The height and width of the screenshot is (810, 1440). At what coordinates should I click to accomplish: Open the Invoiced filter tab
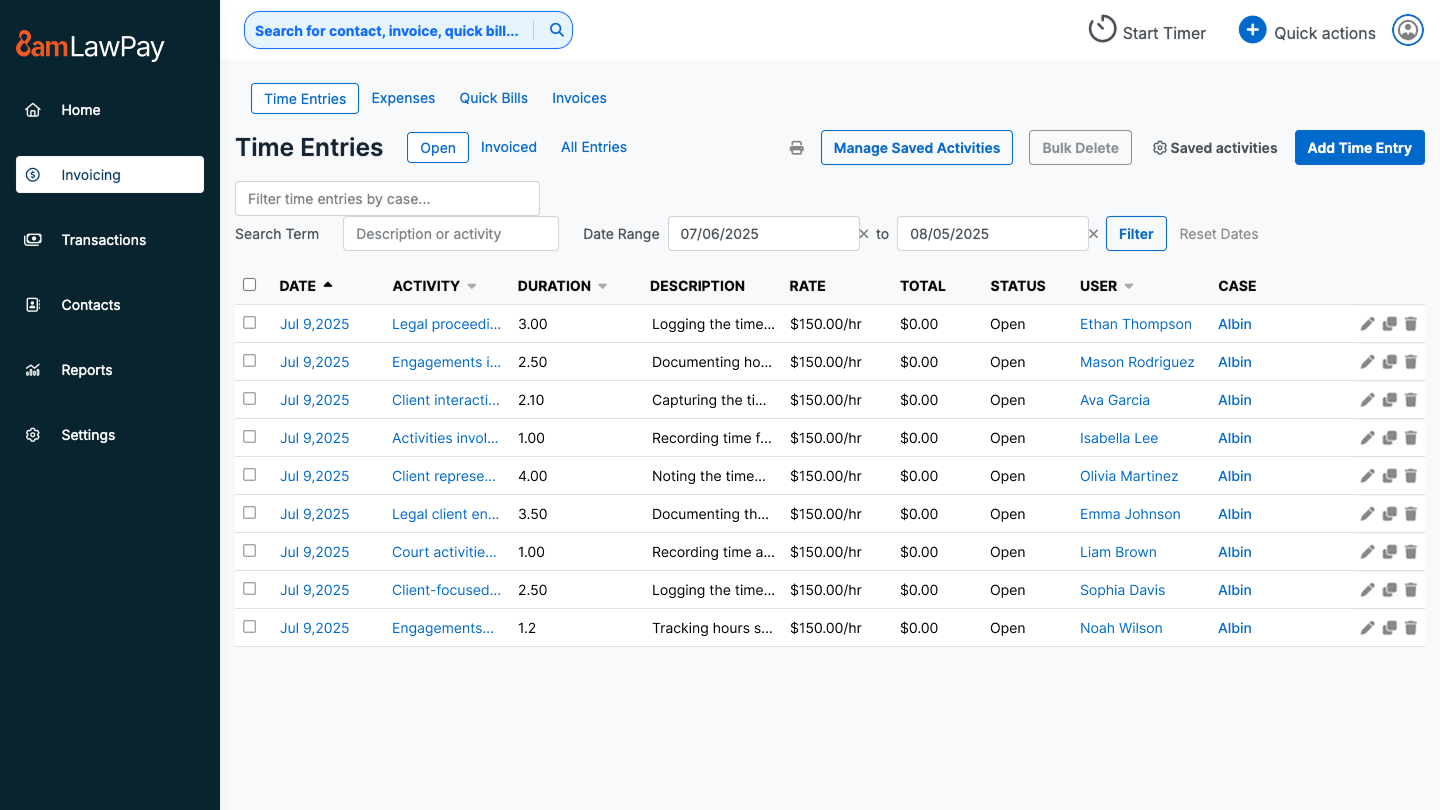(x=508, y=146)
